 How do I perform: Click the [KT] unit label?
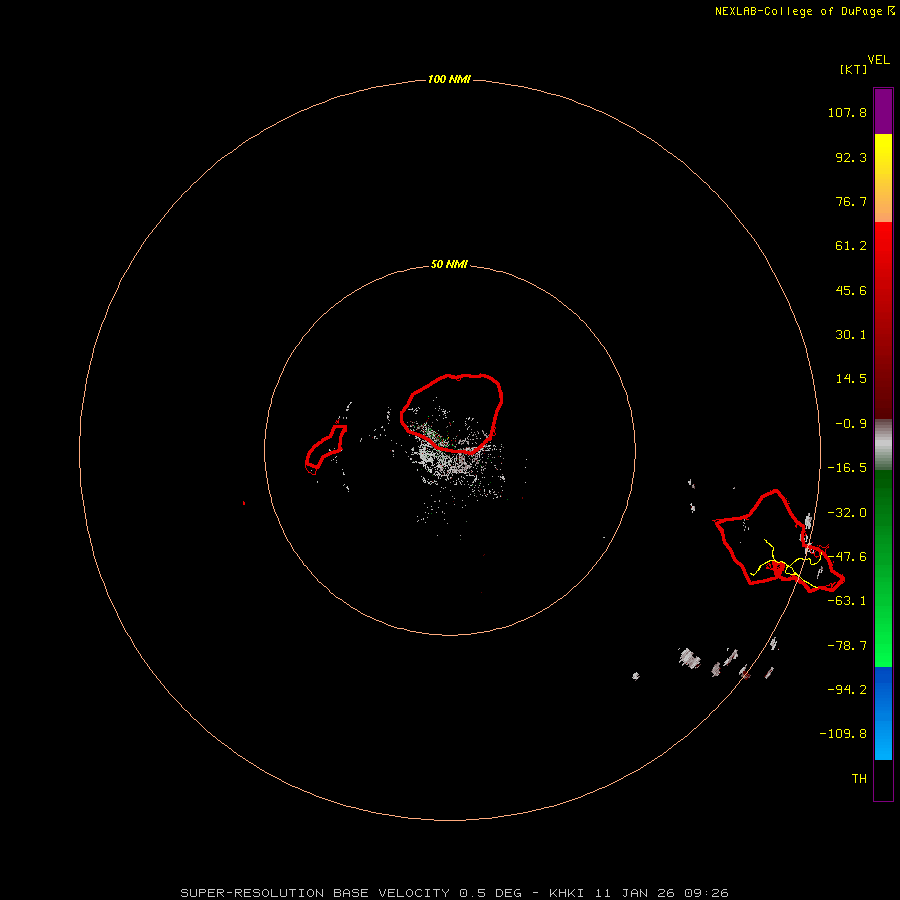pos(853,69)
